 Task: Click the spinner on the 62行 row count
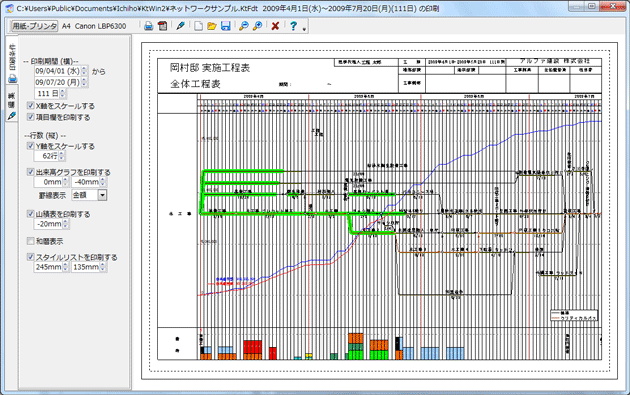pos(62,156)
